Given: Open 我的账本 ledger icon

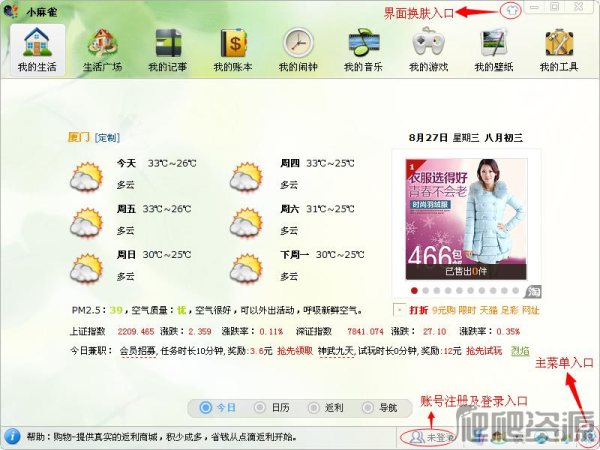Looking at the screenshot, I should tap(233, 42).
